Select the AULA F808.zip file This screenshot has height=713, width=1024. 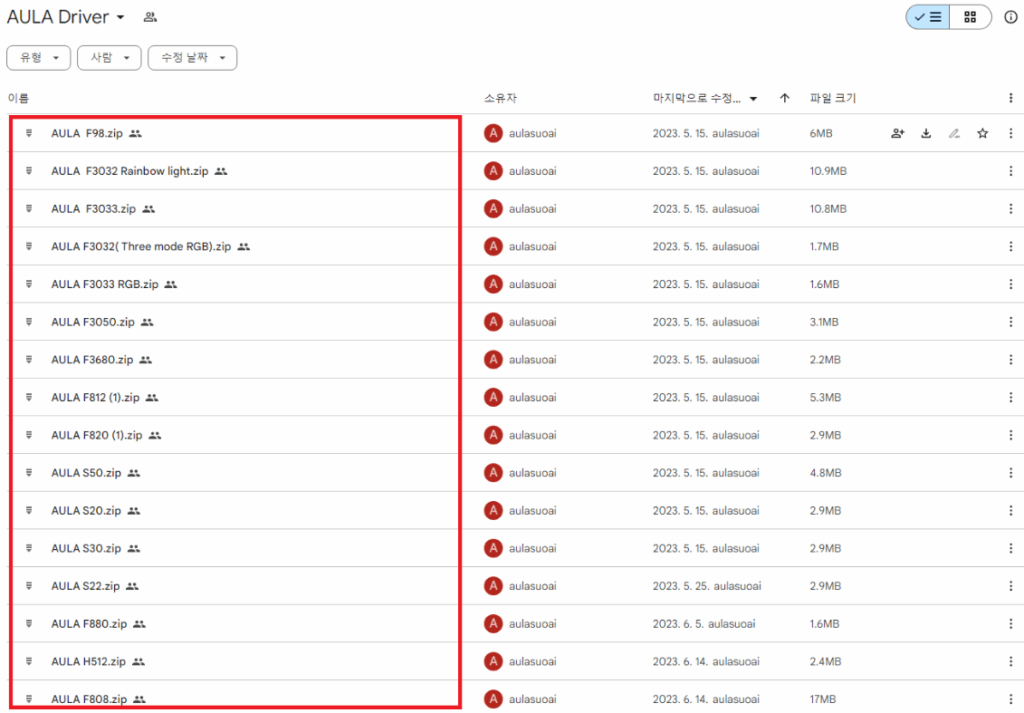point(89,699)
